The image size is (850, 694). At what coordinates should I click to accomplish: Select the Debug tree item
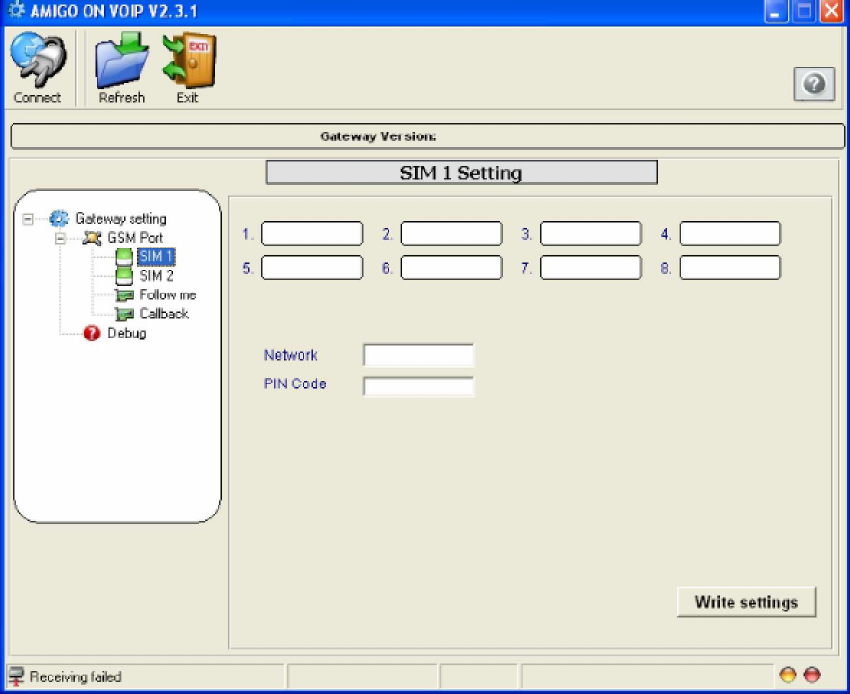[127, 333]
